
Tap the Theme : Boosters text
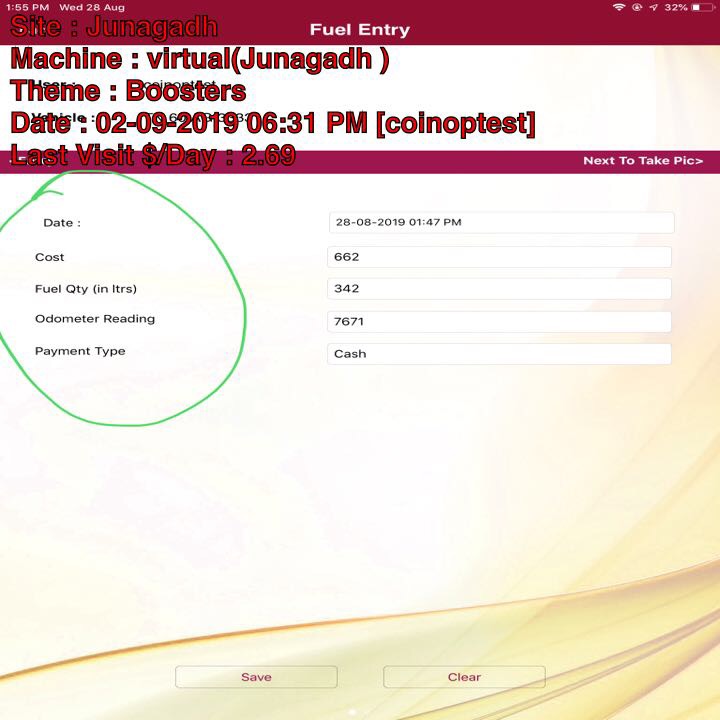128,92
